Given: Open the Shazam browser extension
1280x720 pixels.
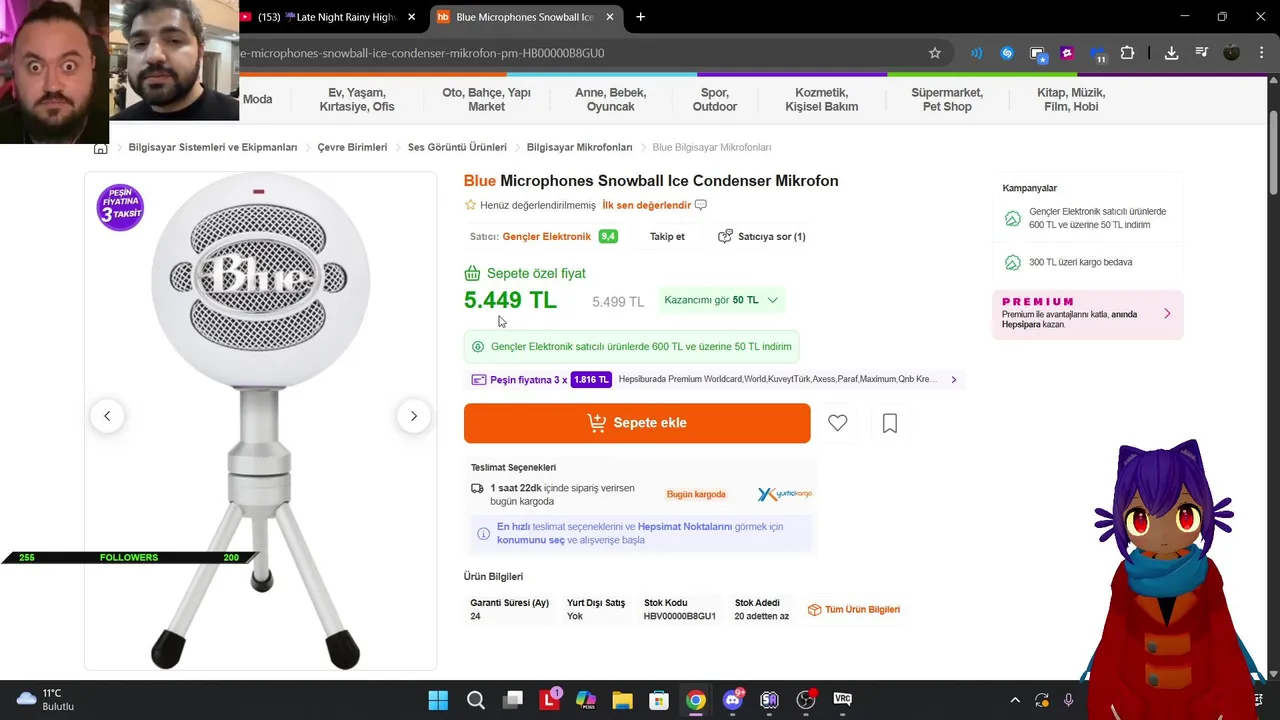Looking at the screenshot, I should pyautogui.click(x=1007, y=53).
